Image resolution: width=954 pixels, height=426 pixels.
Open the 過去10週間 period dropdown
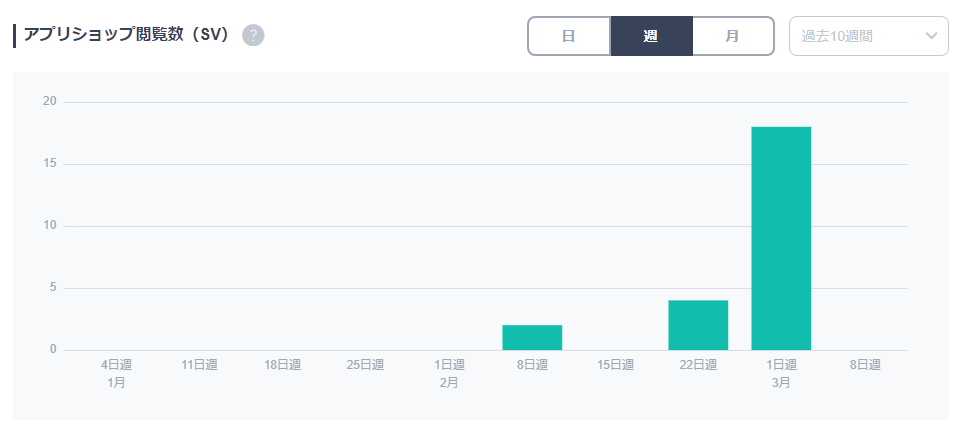coord(855,36)
